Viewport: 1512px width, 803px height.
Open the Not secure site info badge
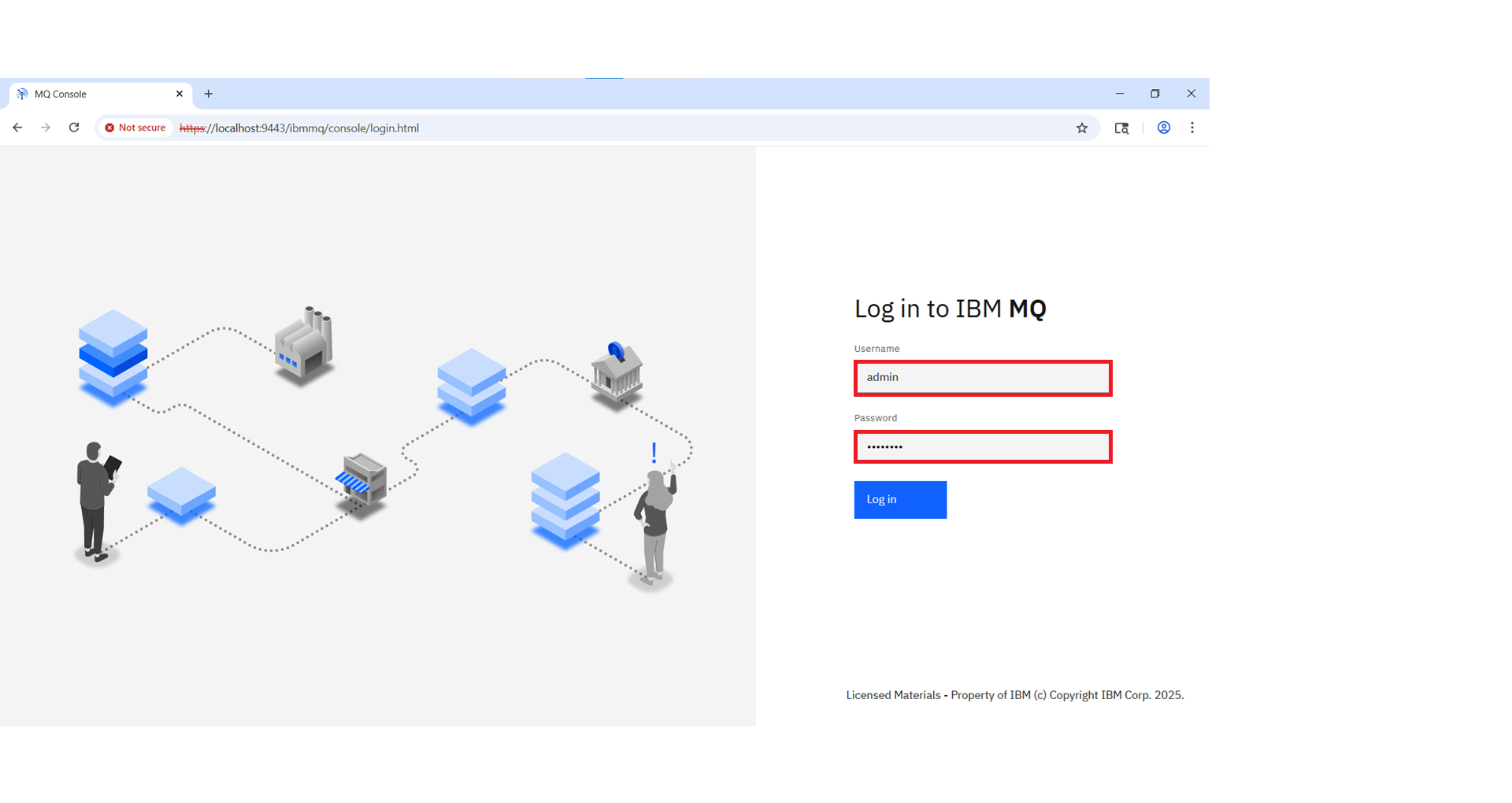click(135, 128)
